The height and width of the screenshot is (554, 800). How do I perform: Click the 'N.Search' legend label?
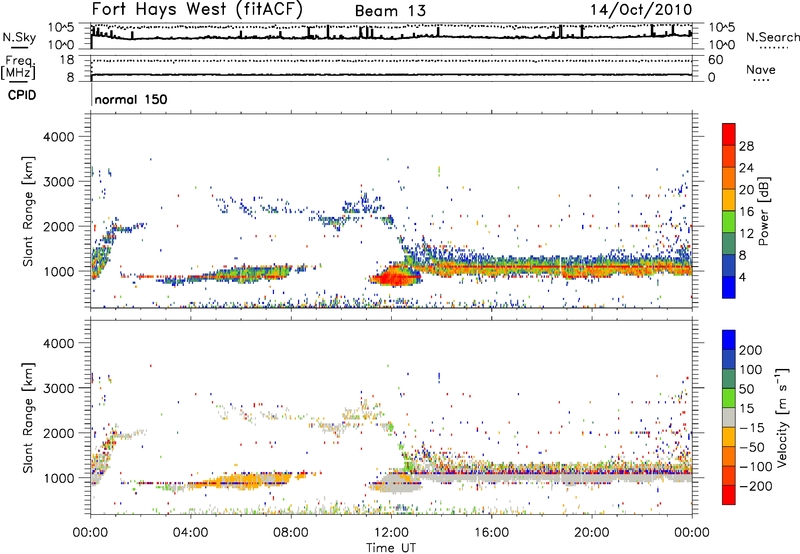772,37
